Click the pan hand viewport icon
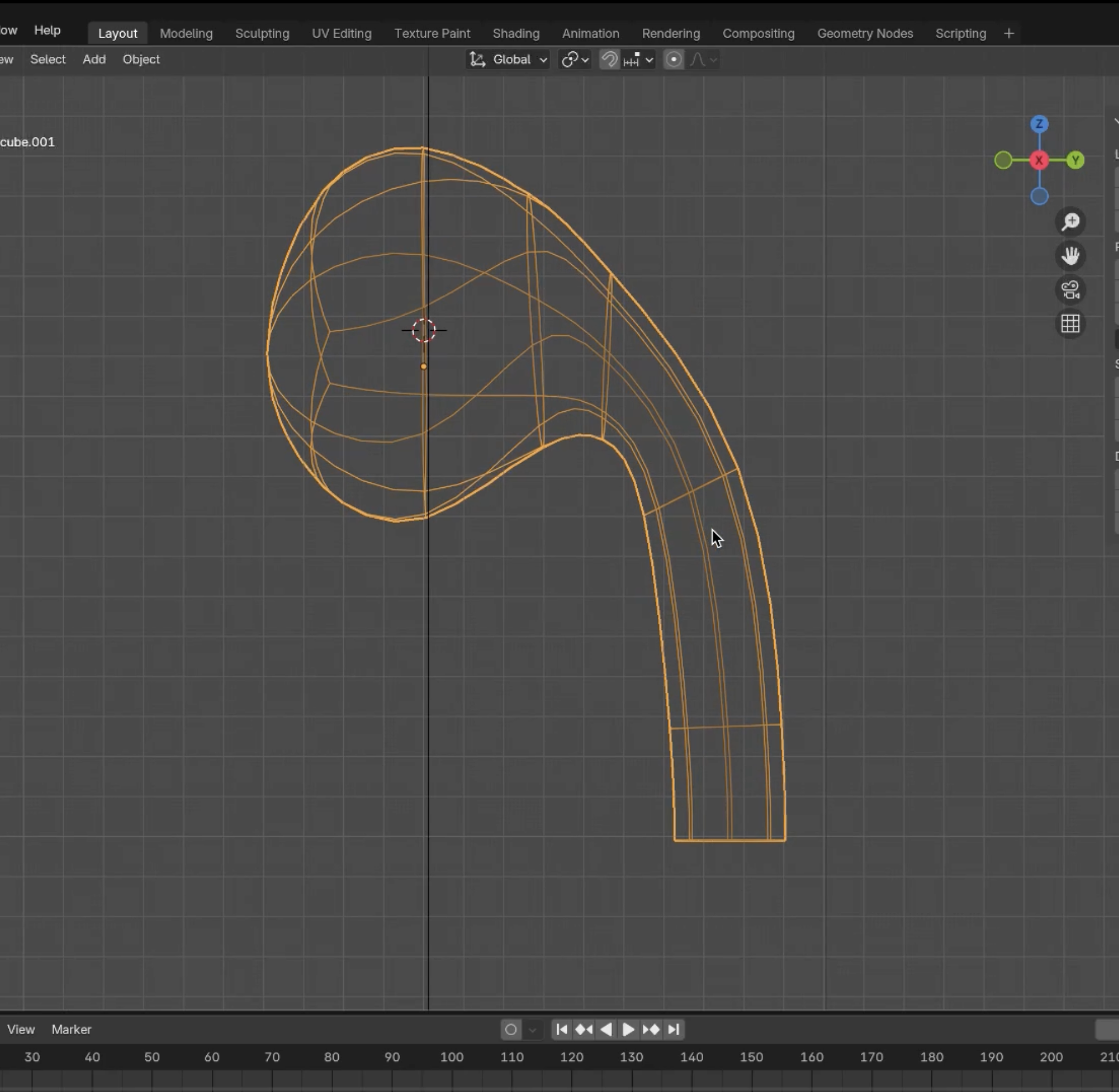Image resolution: width=1119 pixels, height=1092 pixels. (1070, 256)
